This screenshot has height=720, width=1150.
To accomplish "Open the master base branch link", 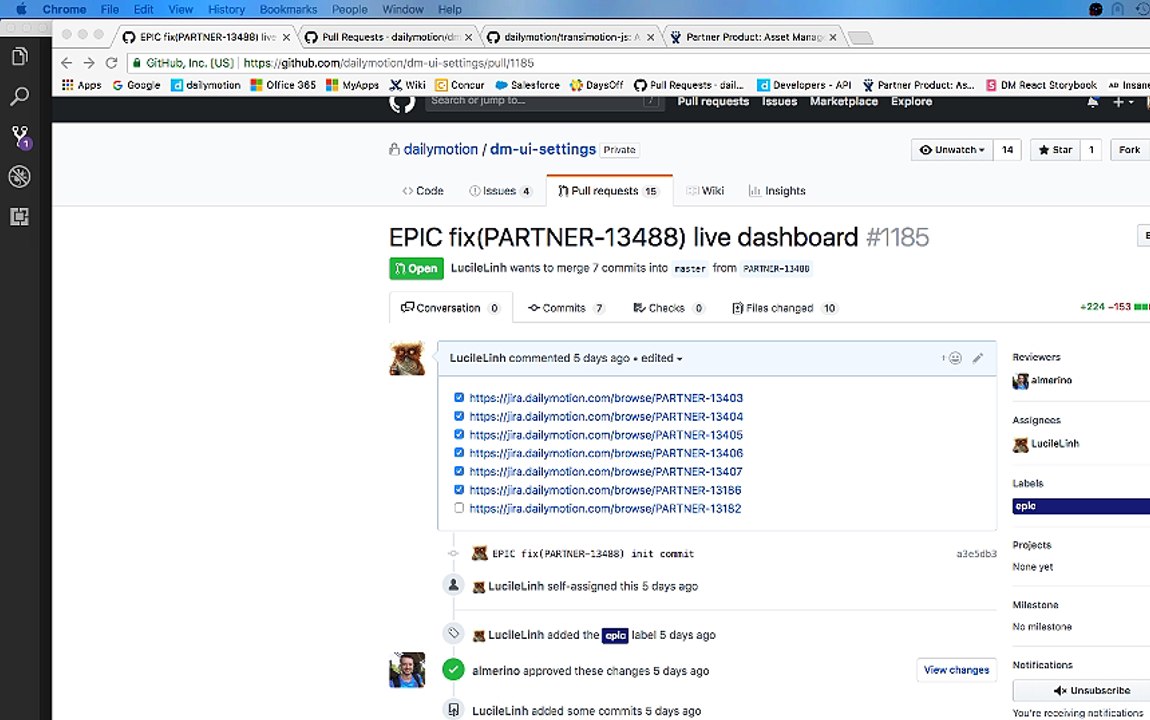I will coord(689,268).
